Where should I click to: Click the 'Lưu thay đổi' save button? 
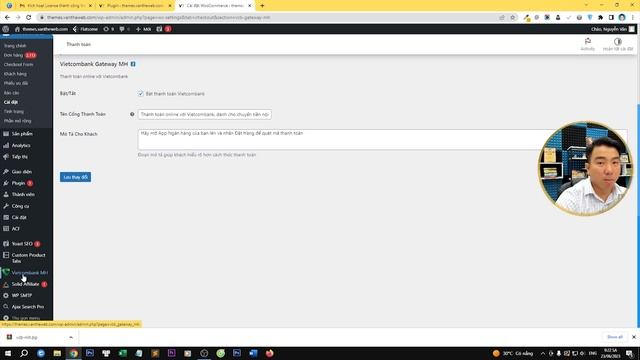point(76,177)
